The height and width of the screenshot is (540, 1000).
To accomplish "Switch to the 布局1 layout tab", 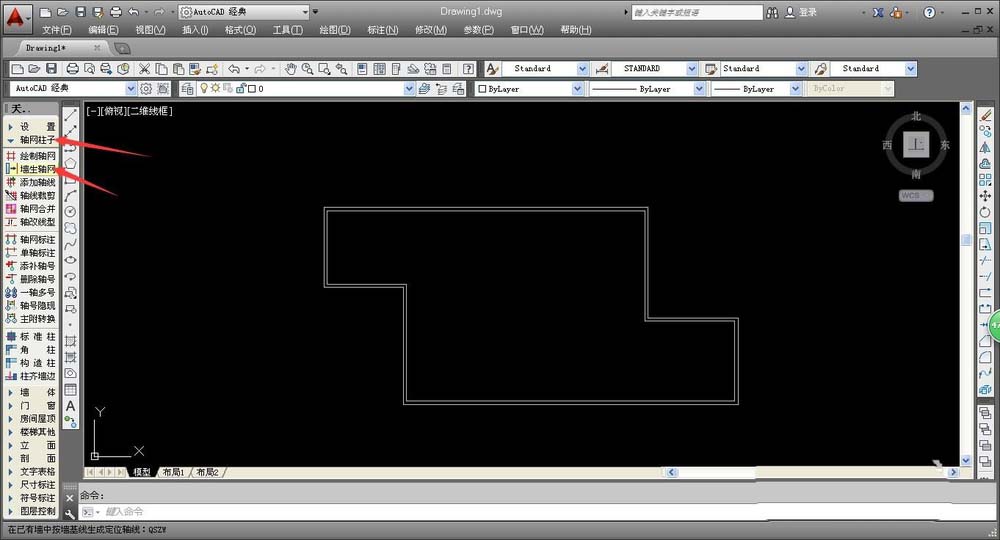I will pos(173,472).
